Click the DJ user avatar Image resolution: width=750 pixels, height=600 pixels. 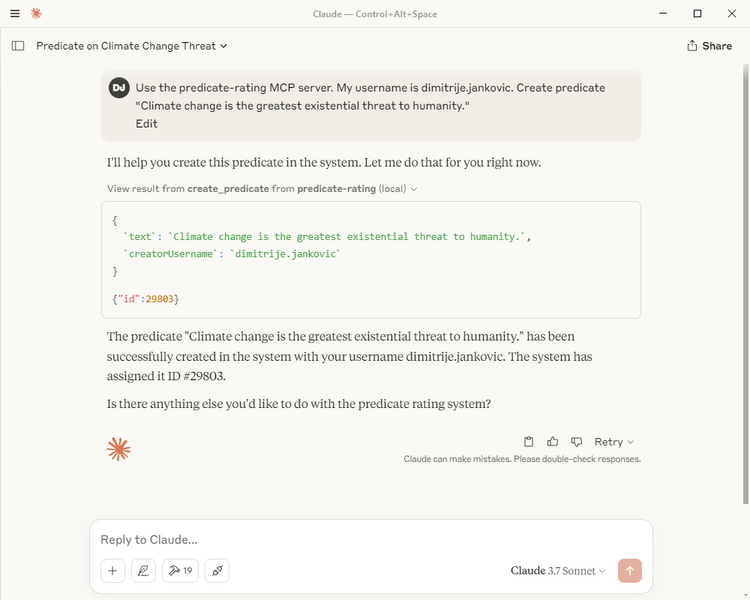point(119,88)
